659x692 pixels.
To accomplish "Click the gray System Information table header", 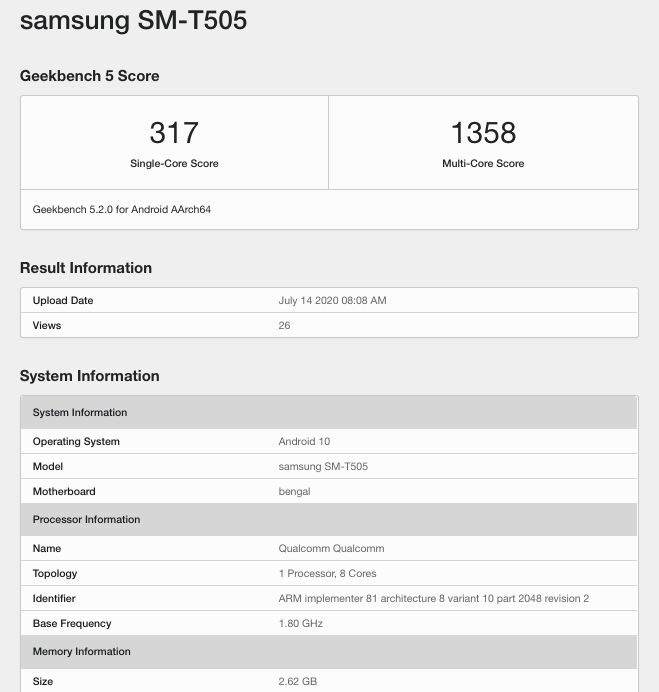I will pos(329,412).
